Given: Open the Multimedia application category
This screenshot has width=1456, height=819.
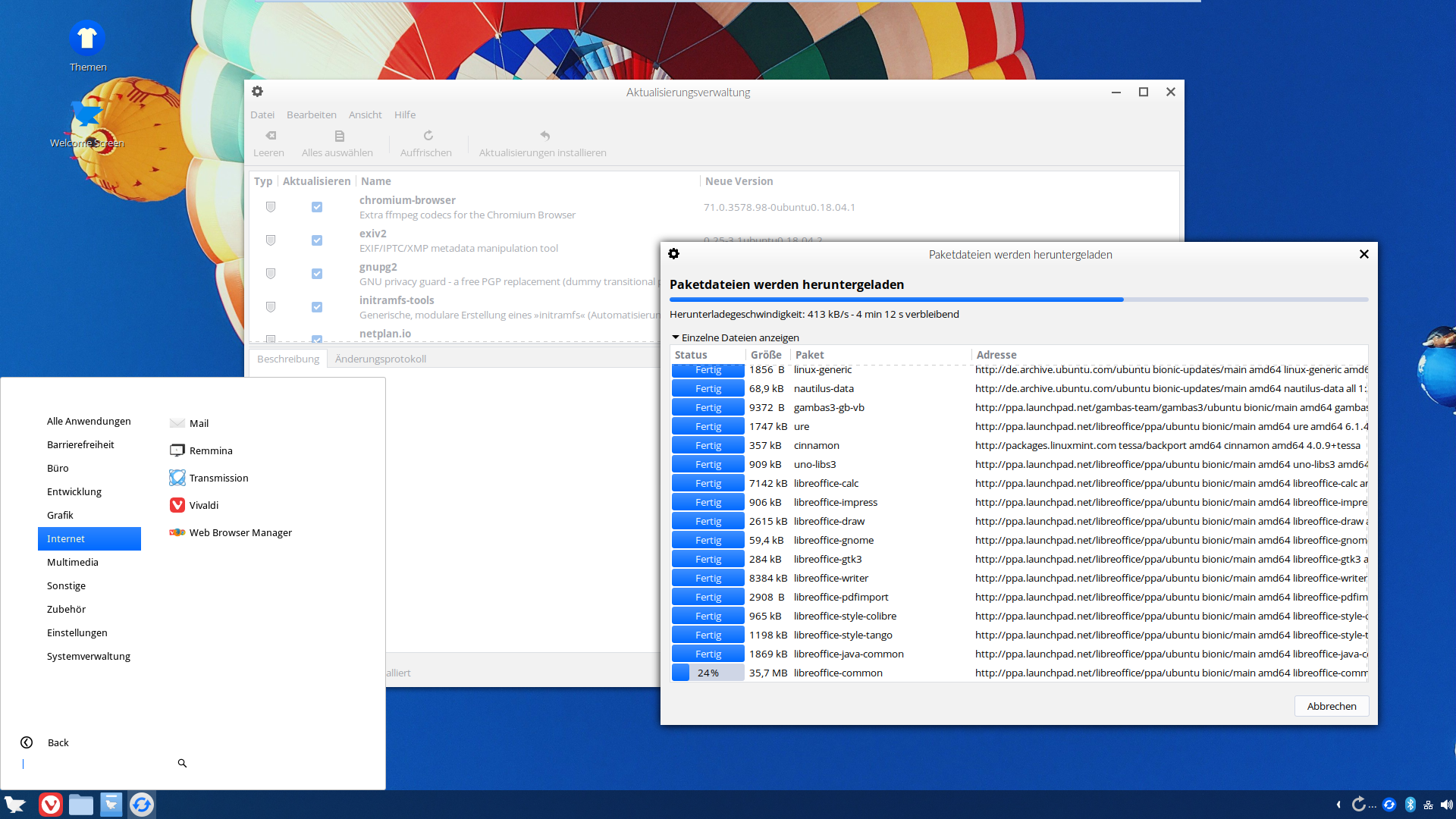Looking at the screenshot, I should [73, 562].
